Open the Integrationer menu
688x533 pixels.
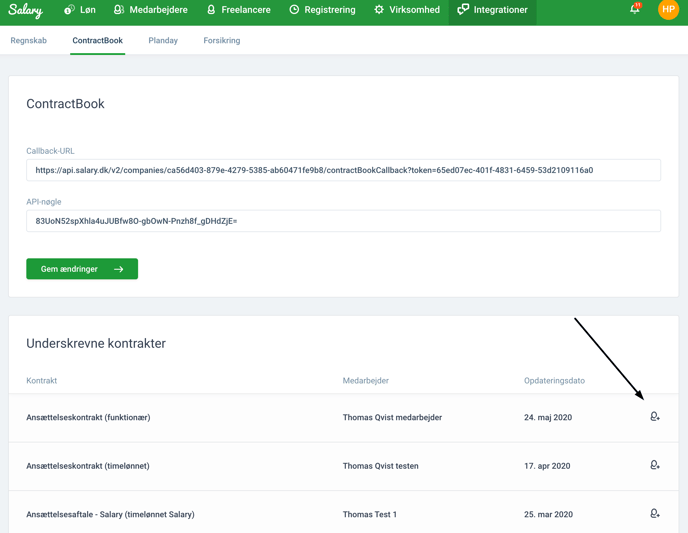click(492, 10)
